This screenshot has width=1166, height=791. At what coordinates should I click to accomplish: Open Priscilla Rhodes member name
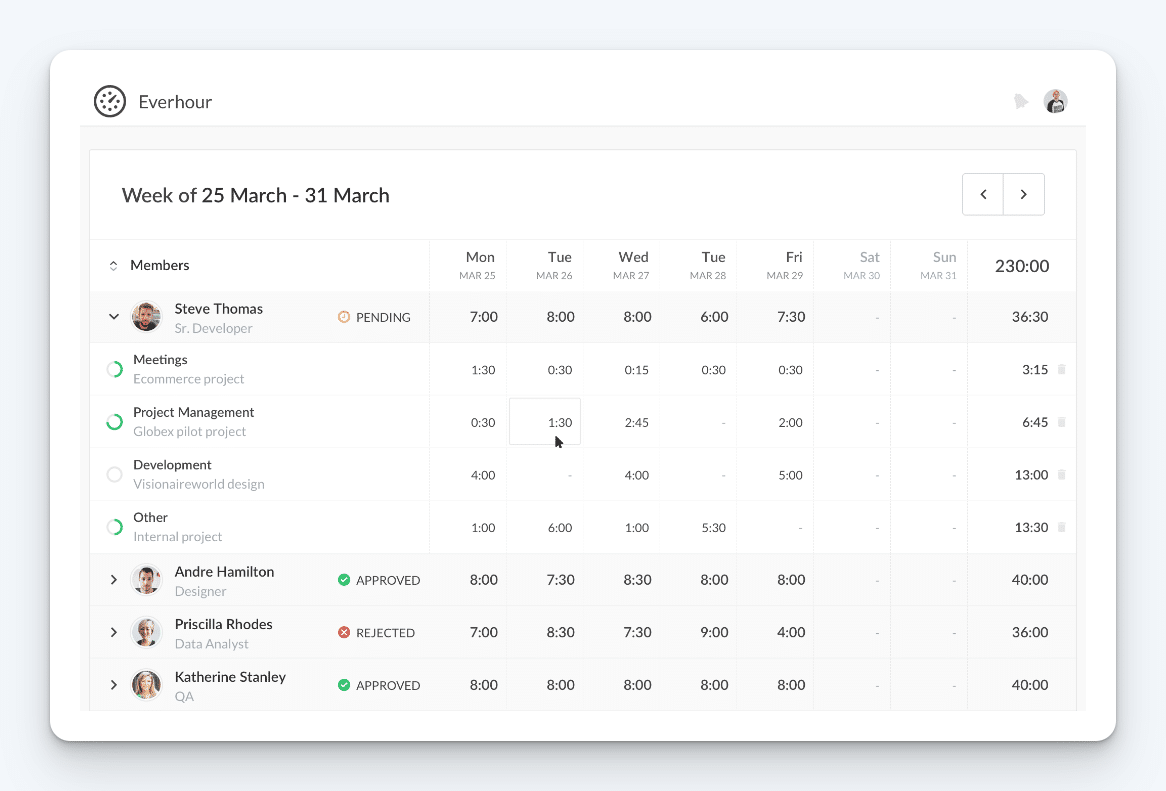(224, 624)
